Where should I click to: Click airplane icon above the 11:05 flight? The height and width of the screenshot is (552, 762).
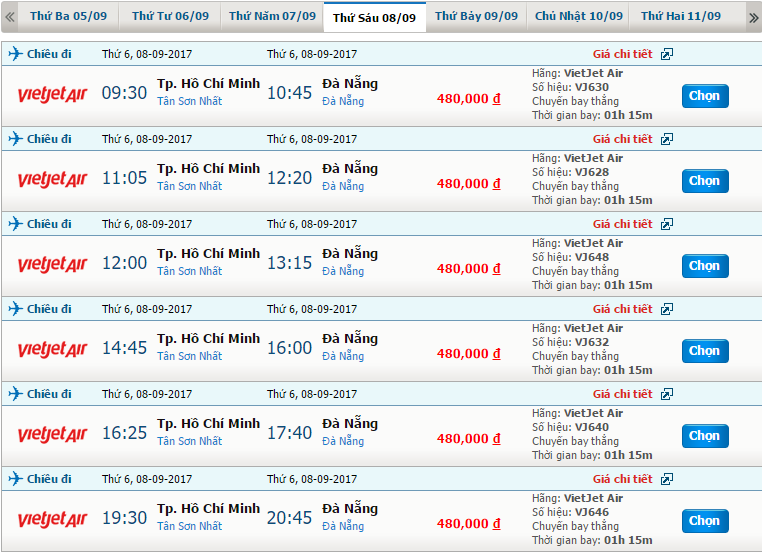16,138
